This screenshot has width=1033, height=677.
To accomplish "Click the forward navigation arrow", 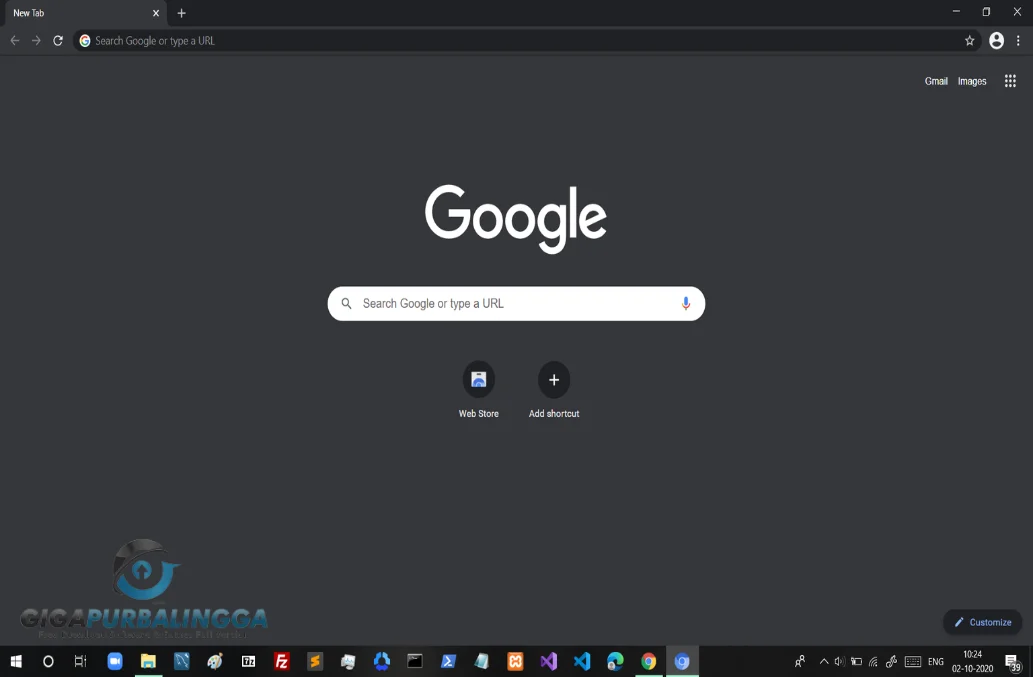I will 36,41.
